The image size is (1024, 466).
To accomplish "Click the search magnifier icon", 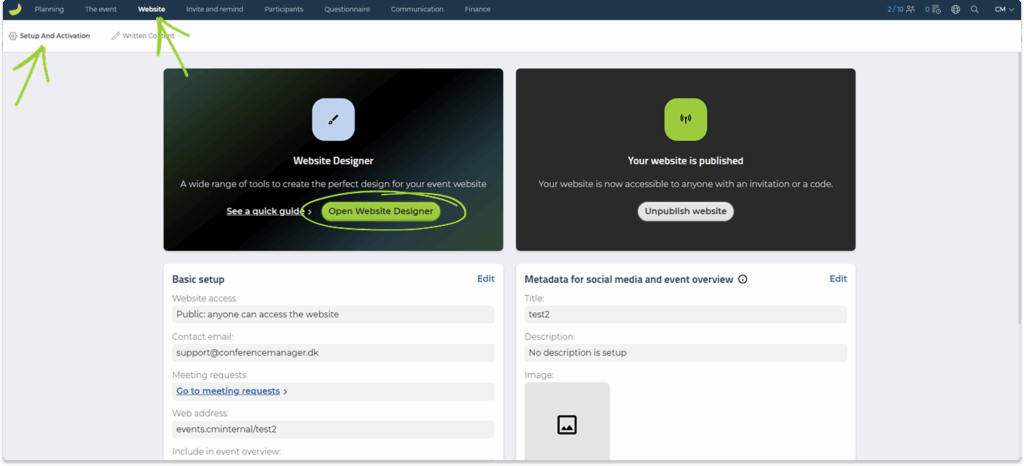I will [975, 9].
